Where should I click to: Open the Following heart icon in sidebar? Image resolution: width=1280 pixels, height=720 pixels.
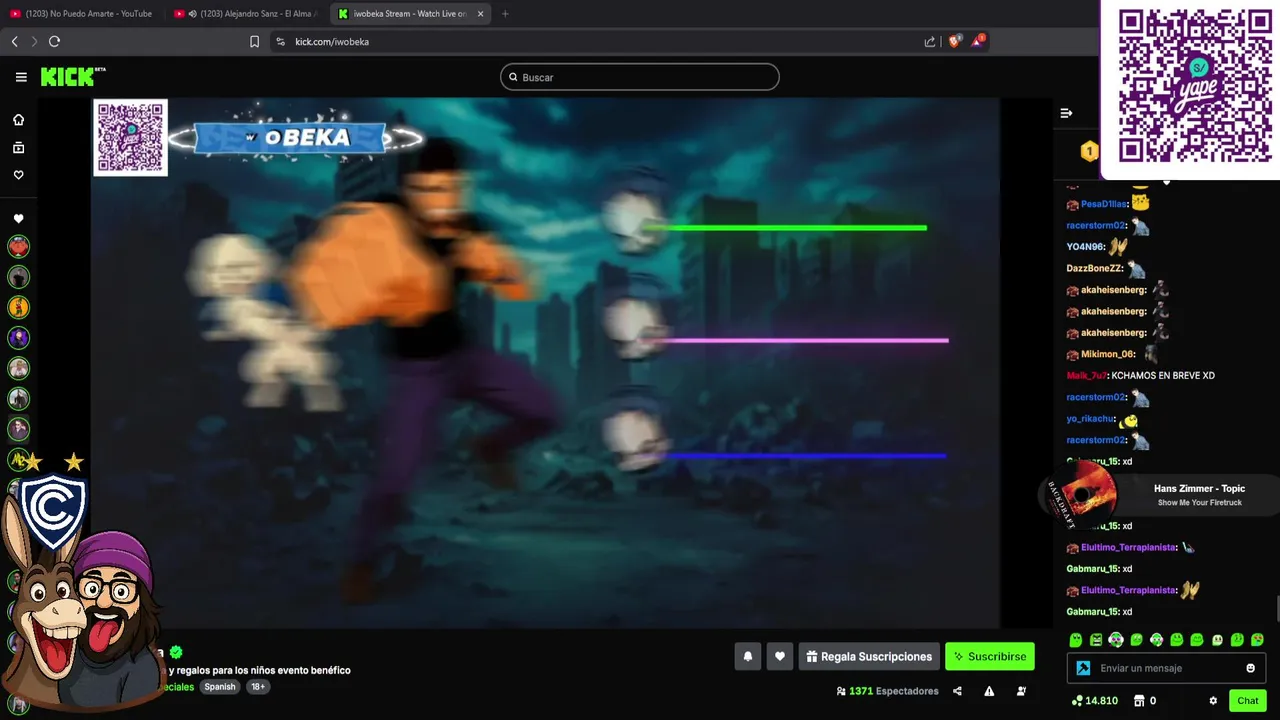pyautogui.click(x=18, y=175)
